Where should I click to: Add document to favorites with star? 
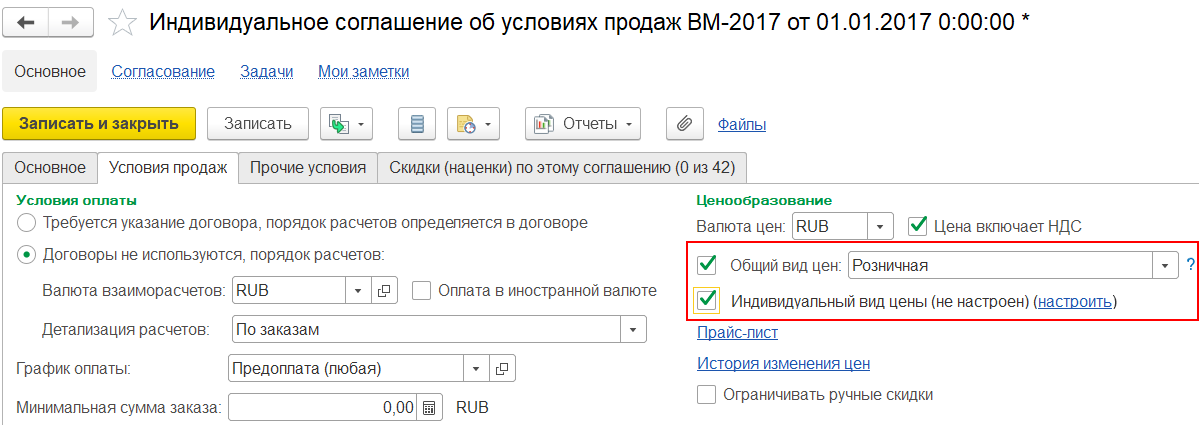point(122,23)
